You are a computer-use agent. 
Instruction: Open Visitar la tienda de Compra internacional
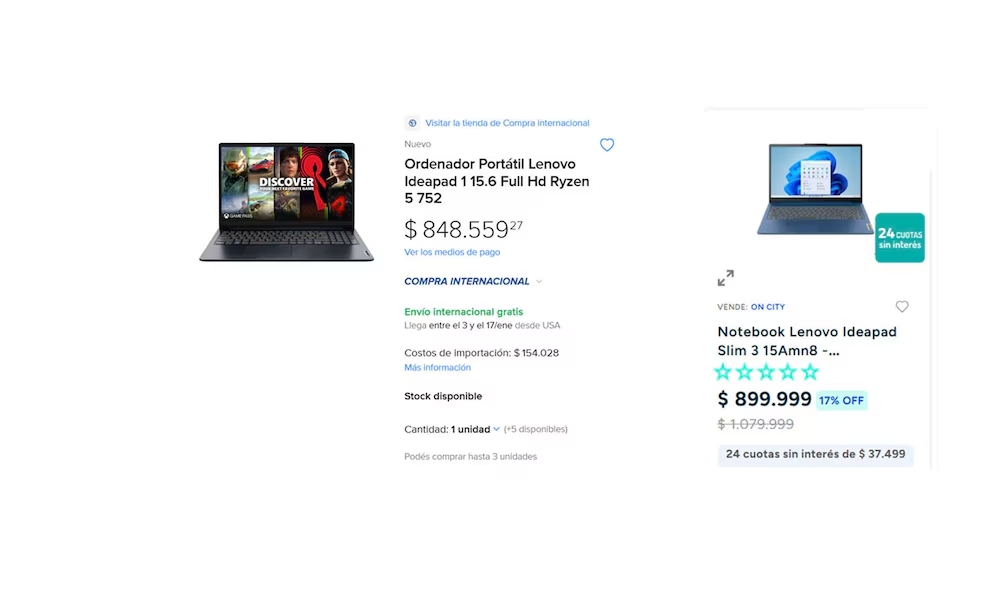click(507, 123)
